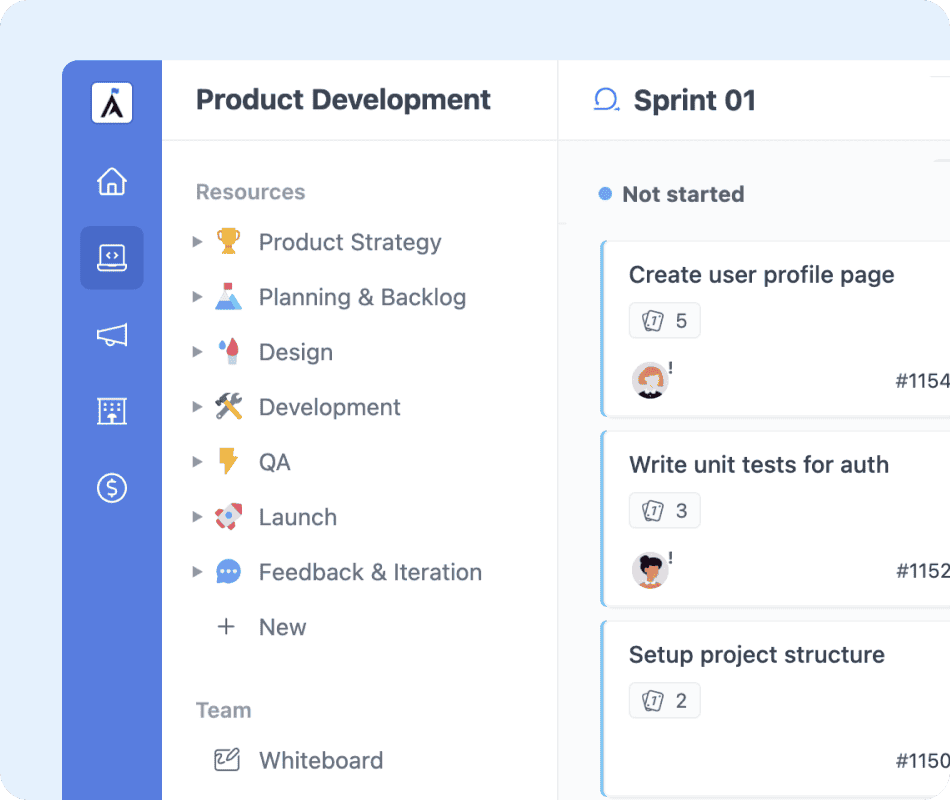
Task: Select the Launch resource item
Action: coord(297,517)
